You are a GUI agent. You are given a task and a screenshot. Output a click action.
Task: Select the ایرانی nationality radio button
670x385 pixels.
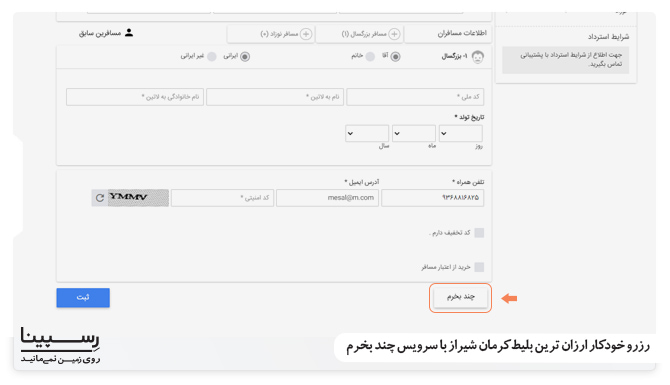click(x=245, y=56)
